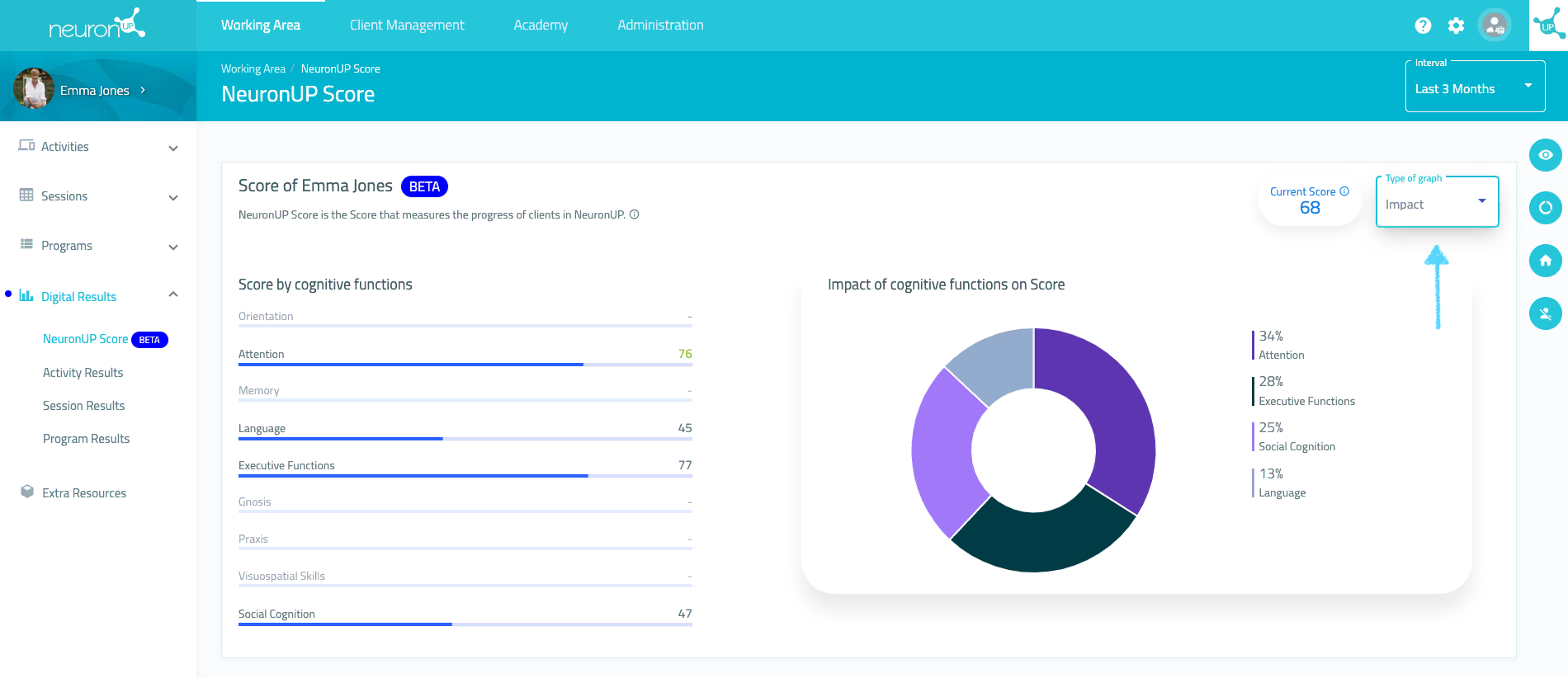Open Activity Results in the sidebar
This screenshot has width=1568, height=678.
[83, 373]
